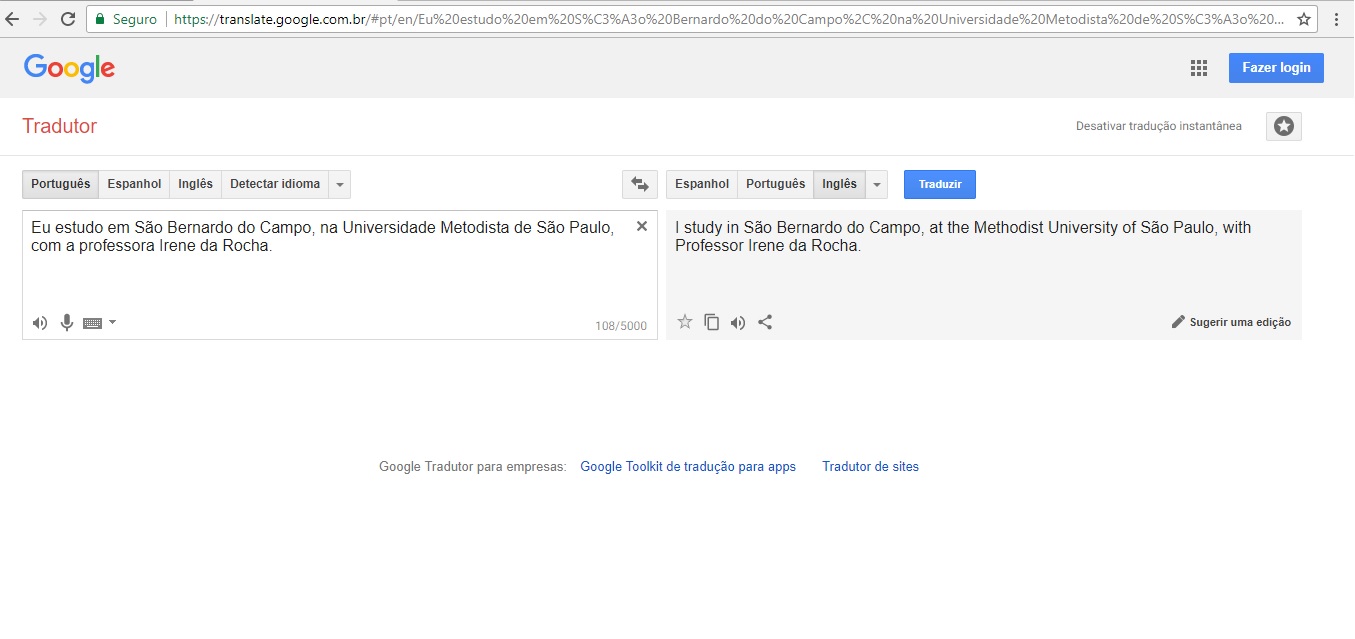
Task: Save translation by clicking the star
Action: pos(685,322)
